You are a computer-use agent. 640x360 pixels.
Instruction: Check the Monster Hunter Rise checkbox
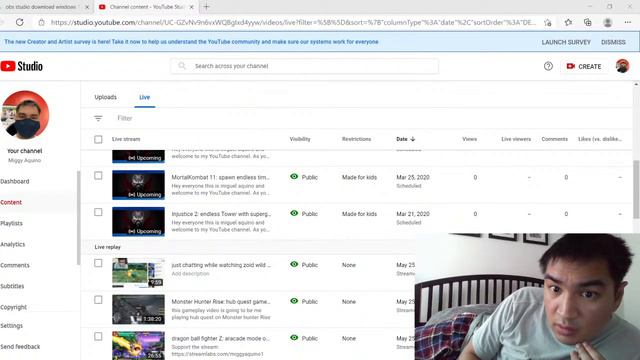(98, 300)
